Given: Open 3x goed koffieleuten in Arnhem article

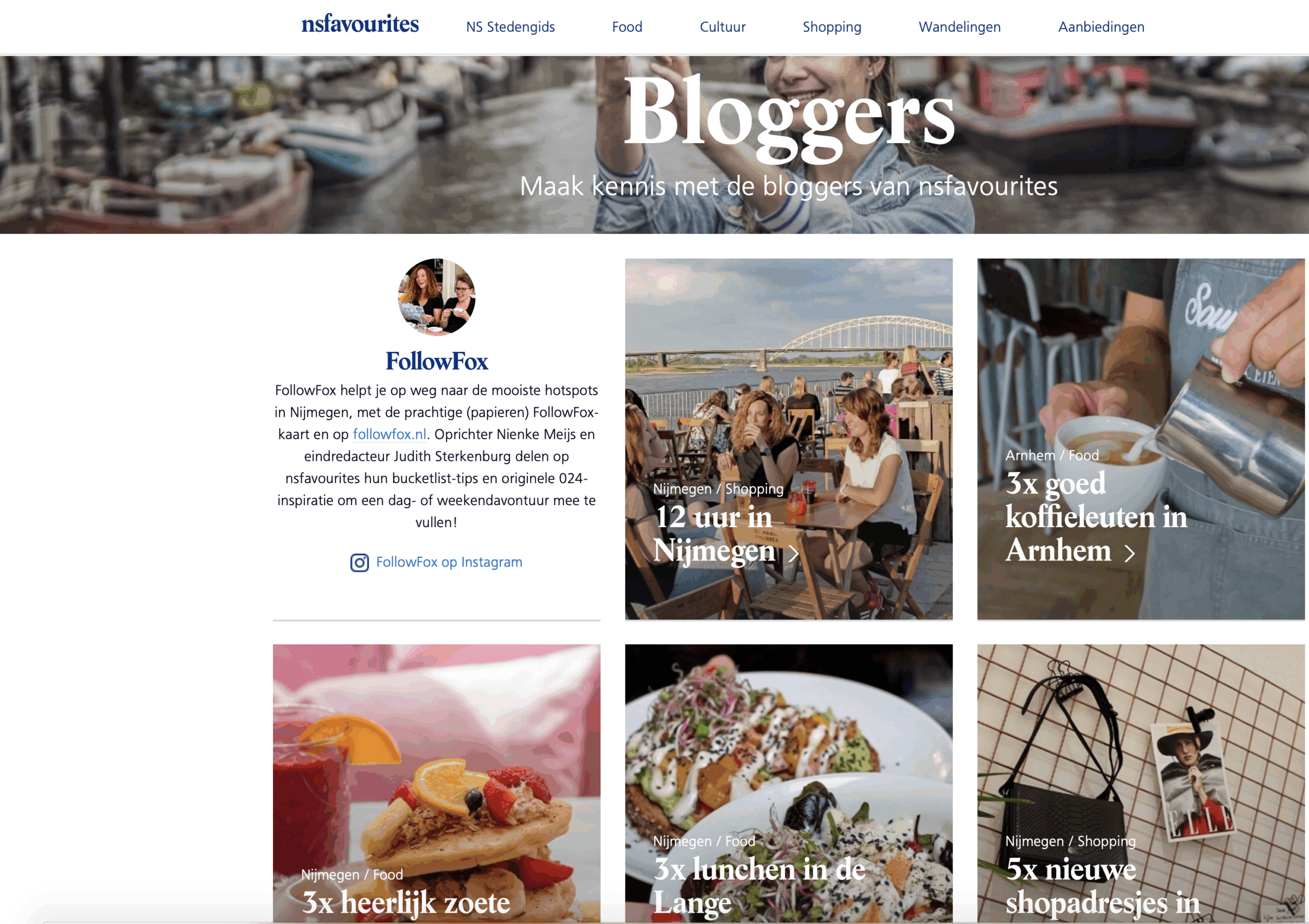Looking at the screenshot, I should tap(1141, 439).
